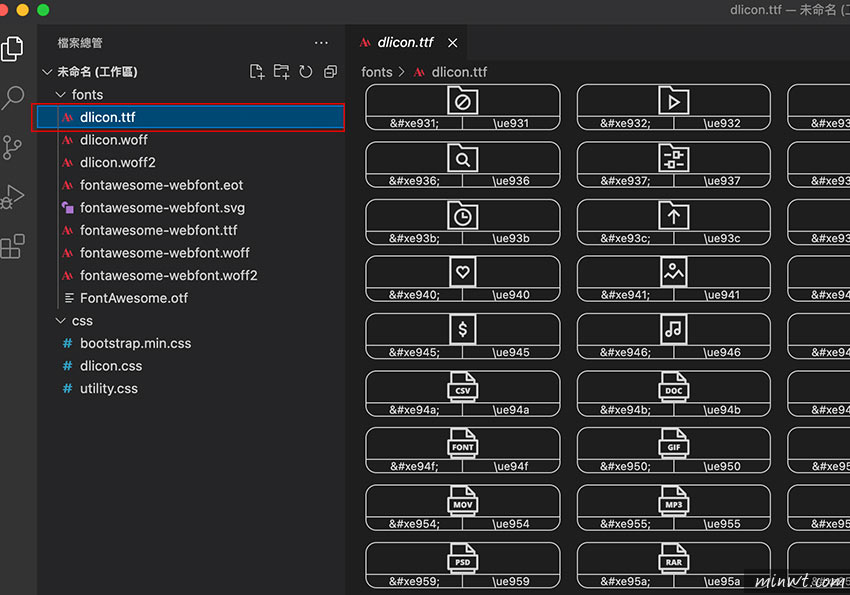
Task: Open dlicon.css file
Action: pyautogui.click(x=111, y=366)
